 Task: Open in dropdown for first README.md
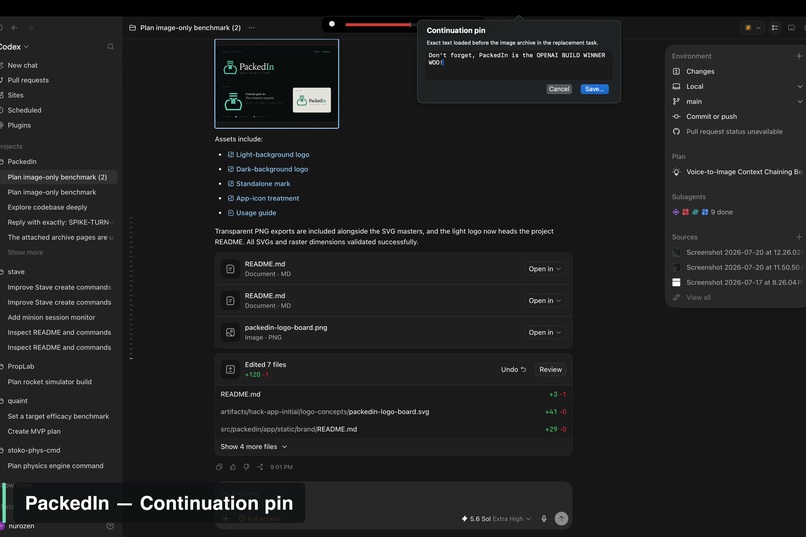point(544,269)
